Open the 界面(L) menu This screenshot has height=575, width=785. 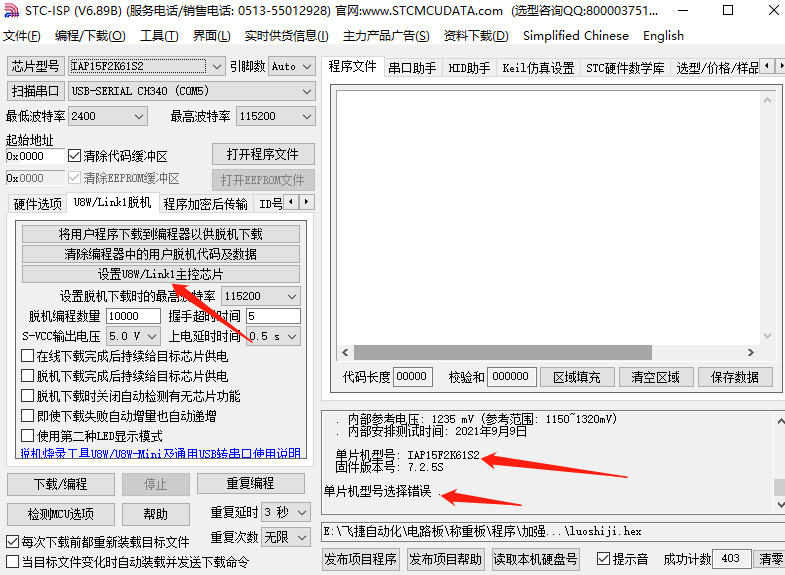coord(211,36)
